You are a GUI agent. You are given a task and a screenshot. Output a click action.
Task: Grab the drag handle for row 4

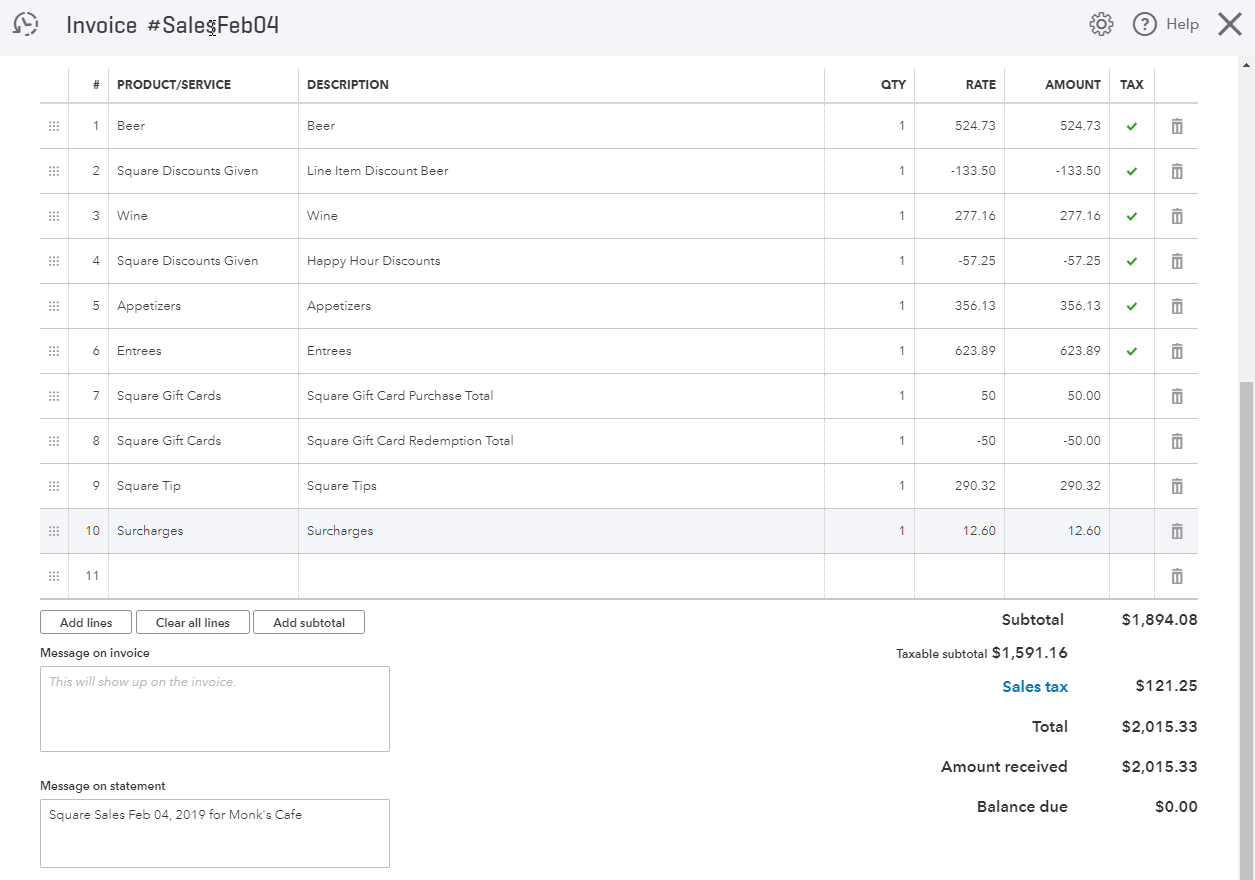tap(54, 261)
